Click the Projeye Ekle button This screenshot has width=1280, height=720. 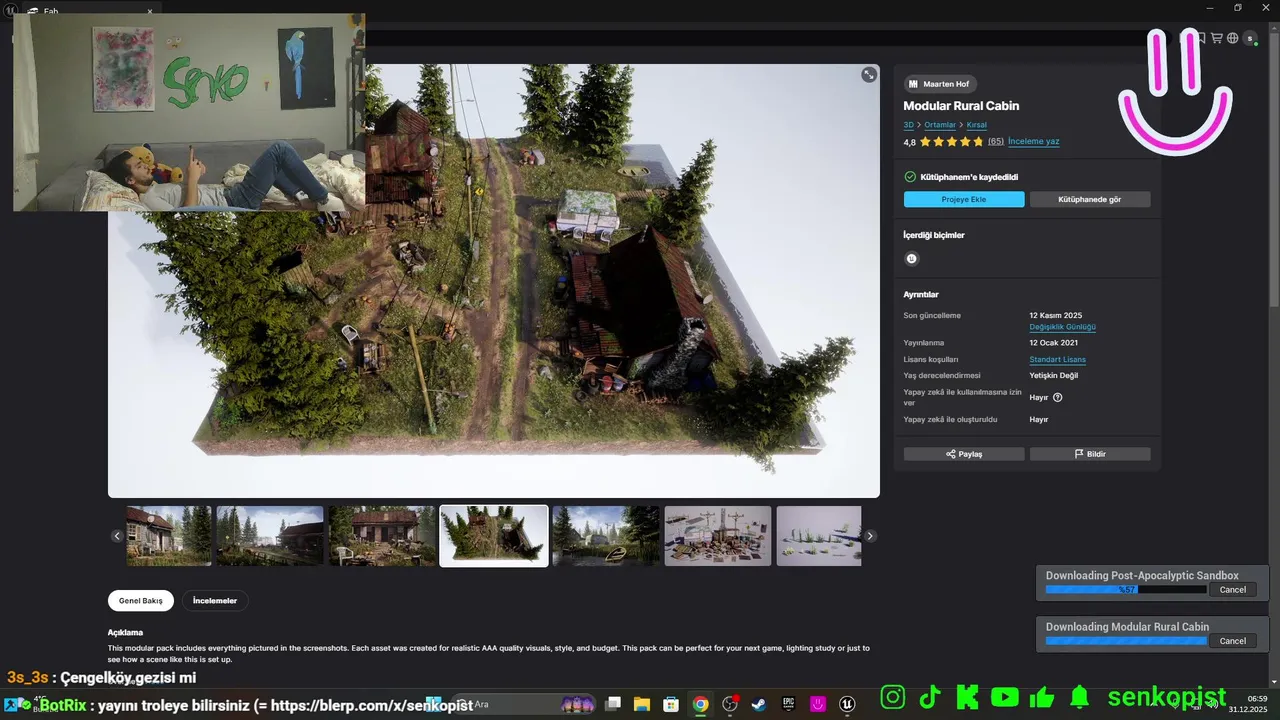964,200
